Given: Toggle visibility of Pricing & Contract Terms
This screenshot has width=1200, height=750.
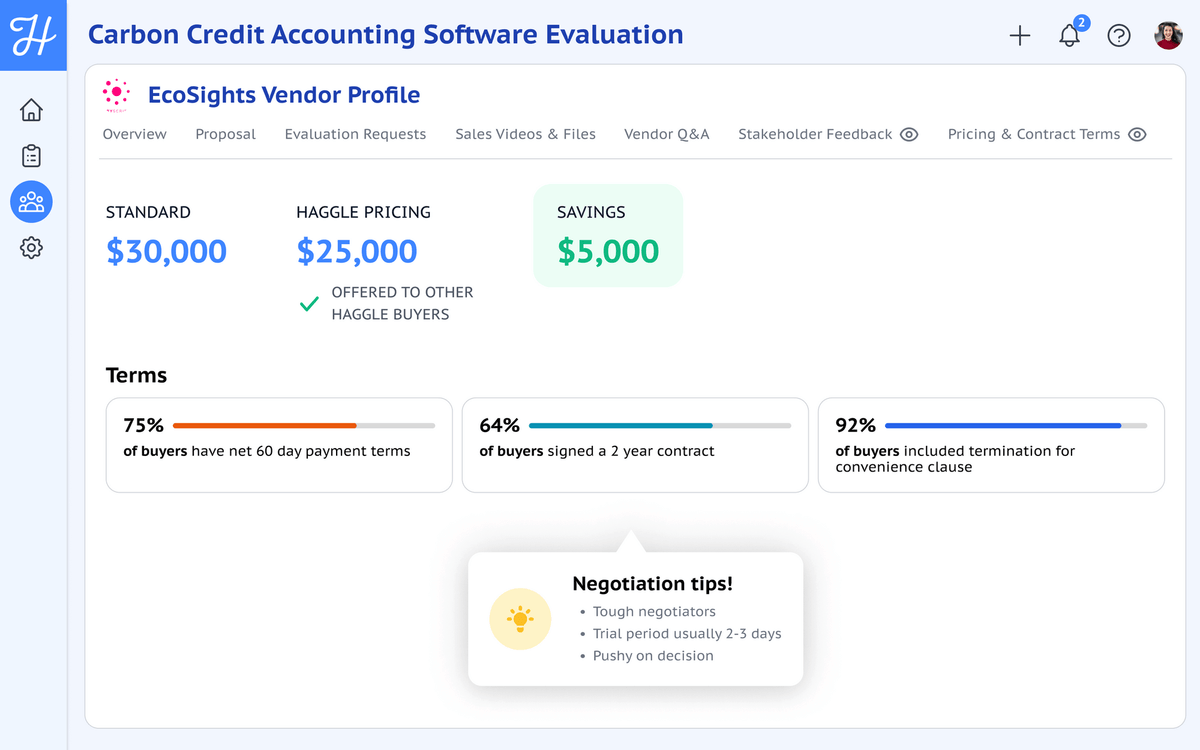Looking at the screenshot, I should 1138,134.
